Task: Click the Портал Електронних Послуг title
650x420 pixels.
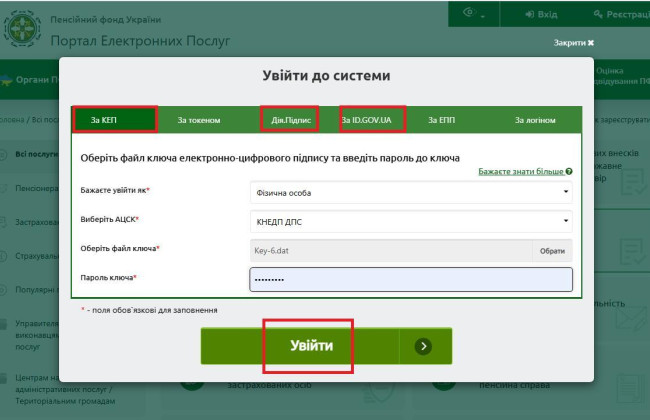Action: tap(140, 41)
